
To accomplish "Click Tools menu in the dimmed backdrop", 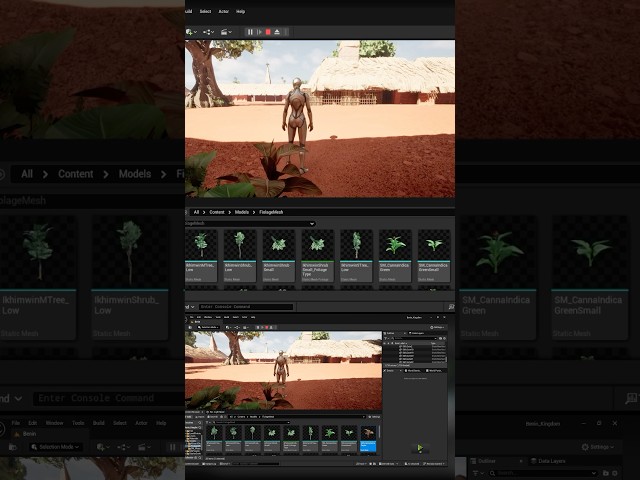I will (x=78, y=423).
